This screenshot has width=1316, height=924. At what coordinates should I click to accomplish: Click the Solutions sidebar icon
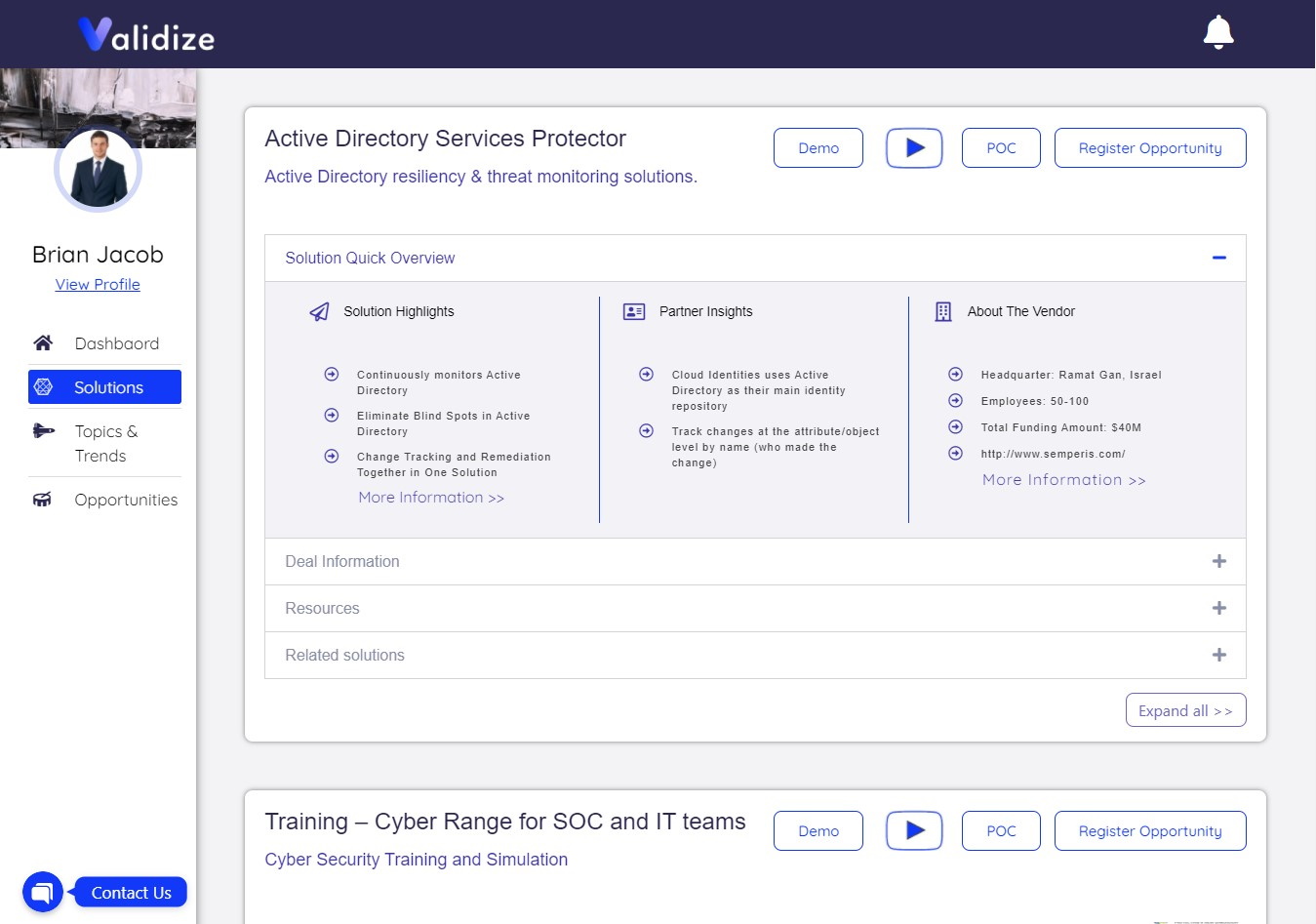(x=43, y=387)
